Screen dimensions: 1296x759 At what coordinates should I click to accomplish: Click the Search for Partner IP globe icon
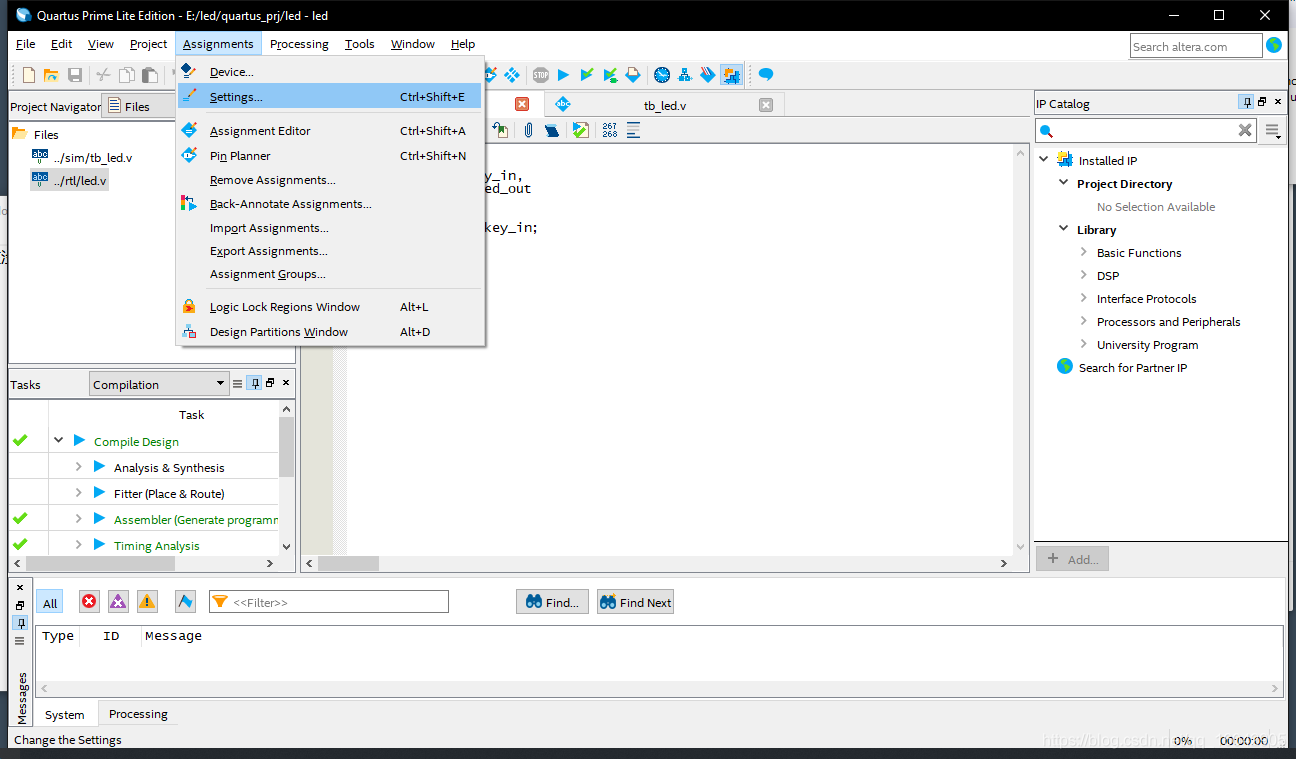point(1065,367)
